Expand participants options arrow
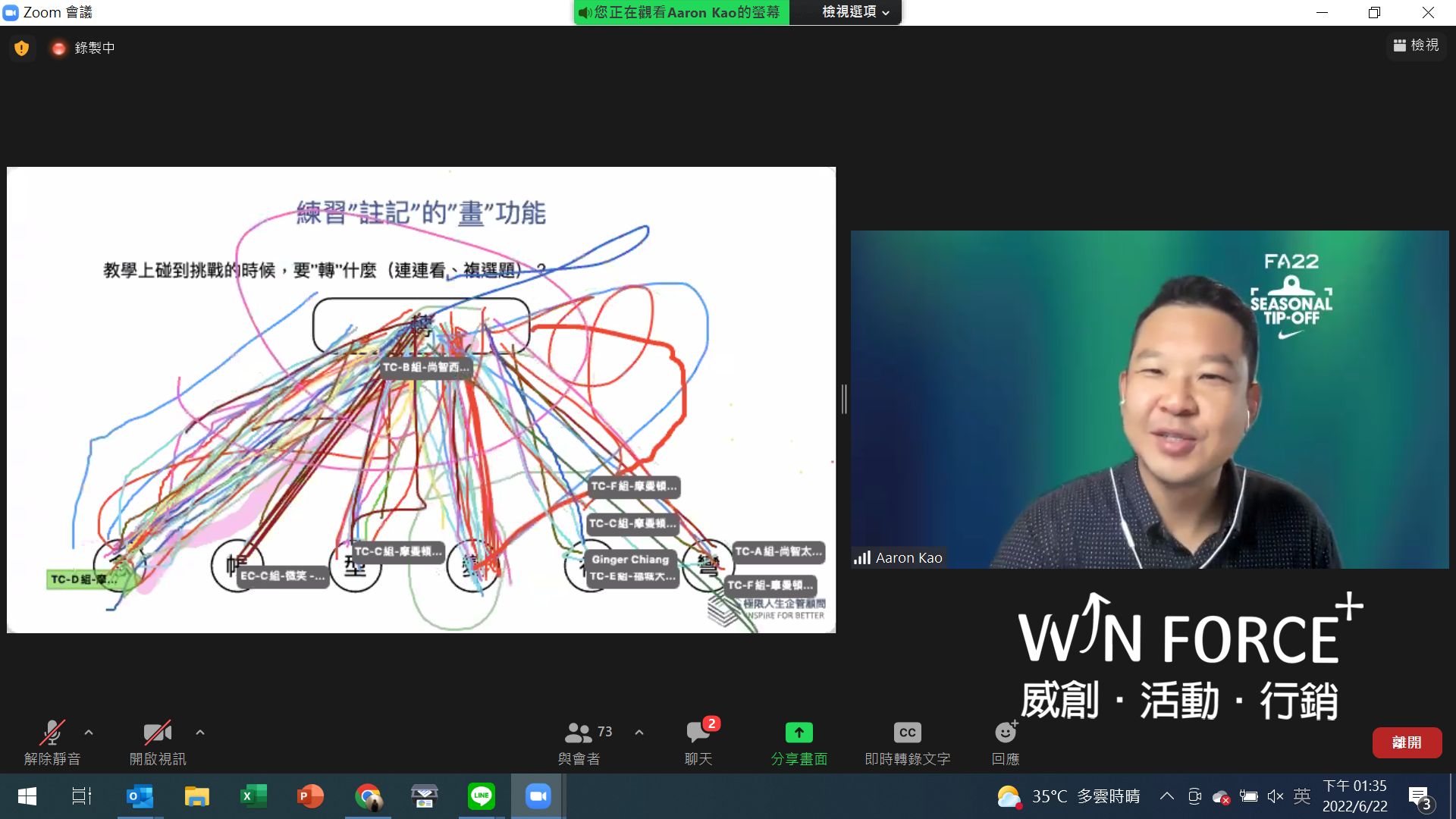Image resolution: width=1456 pixels, height=819 pixels. coord(639,733)
